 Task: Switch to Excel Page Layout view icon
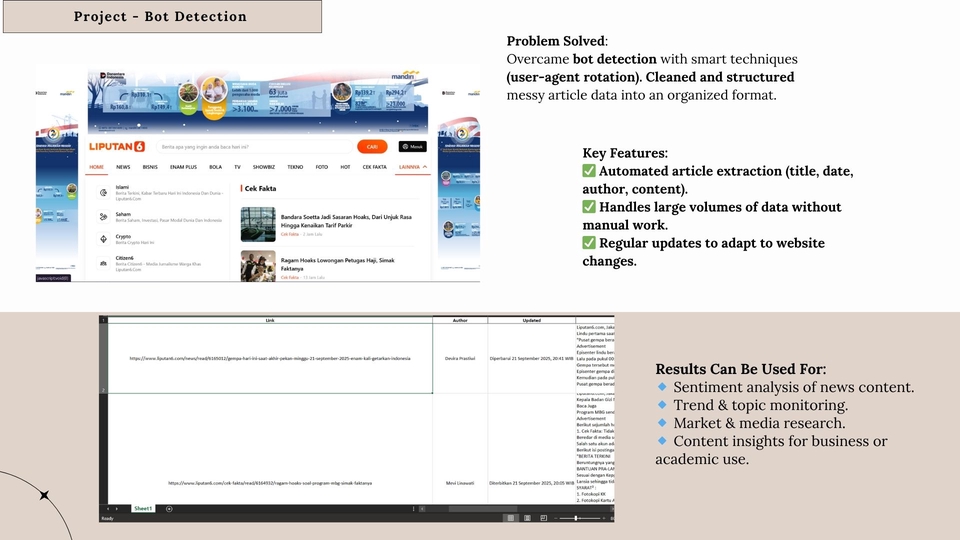coord(528,518)
